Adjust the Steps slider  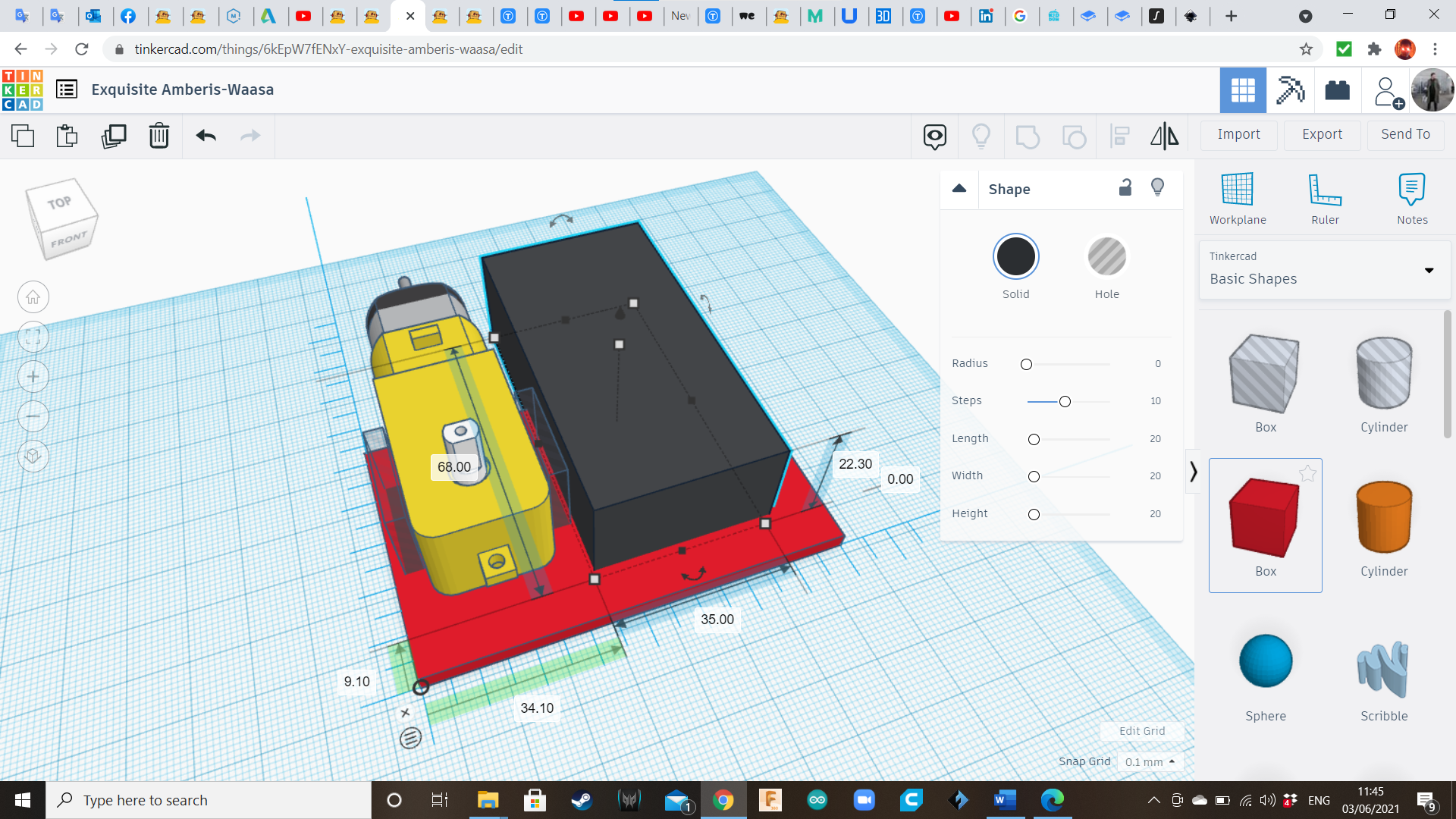pyautogui.click(x=1065, y=401)
